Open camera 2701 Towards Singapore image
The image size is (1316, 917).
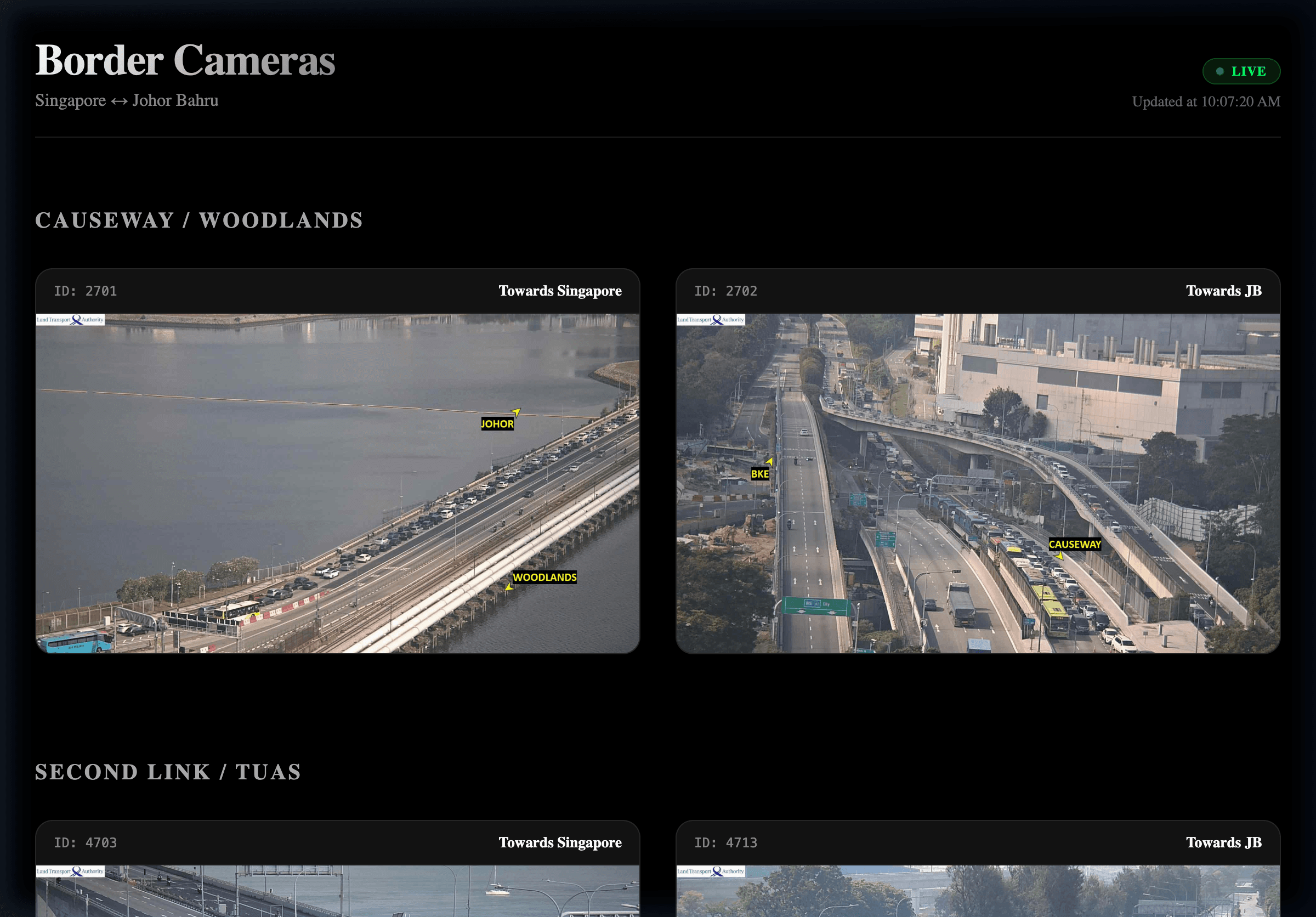(x=338, y=483)
